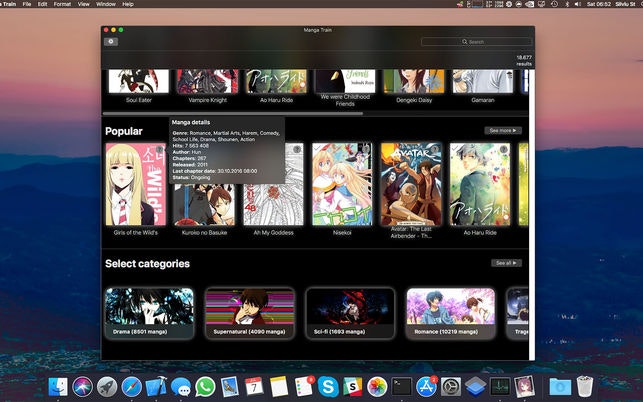Open Kuroko no Basuke manga cover
This screenshot has height=402, width=643.
[204, 204]
